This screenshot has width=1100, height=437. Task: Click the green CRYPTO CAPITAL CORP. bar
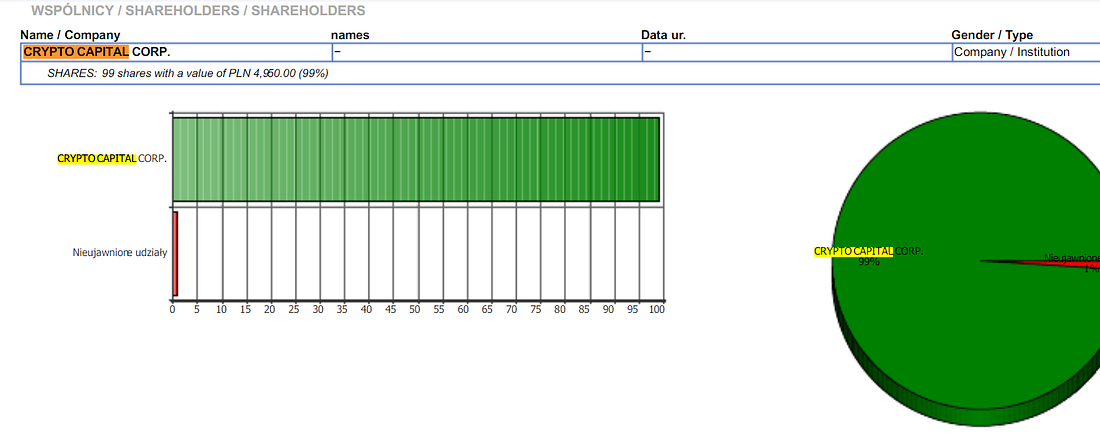coord(416,159)
